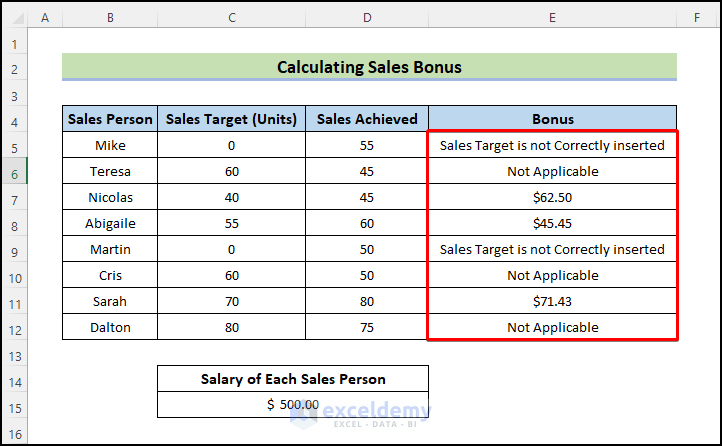Click the $500.00 salary cell

pyautogui.click(x=293, y=405)
